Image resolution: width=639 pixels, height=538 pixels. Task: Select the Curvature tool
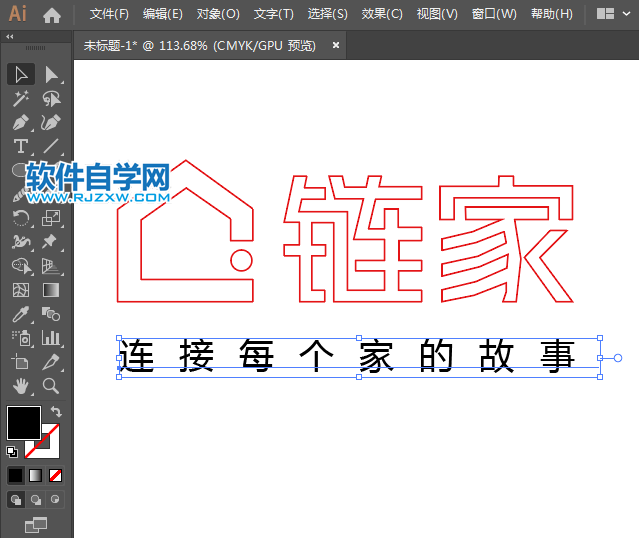pyautogui.click(x=51, y=122)
